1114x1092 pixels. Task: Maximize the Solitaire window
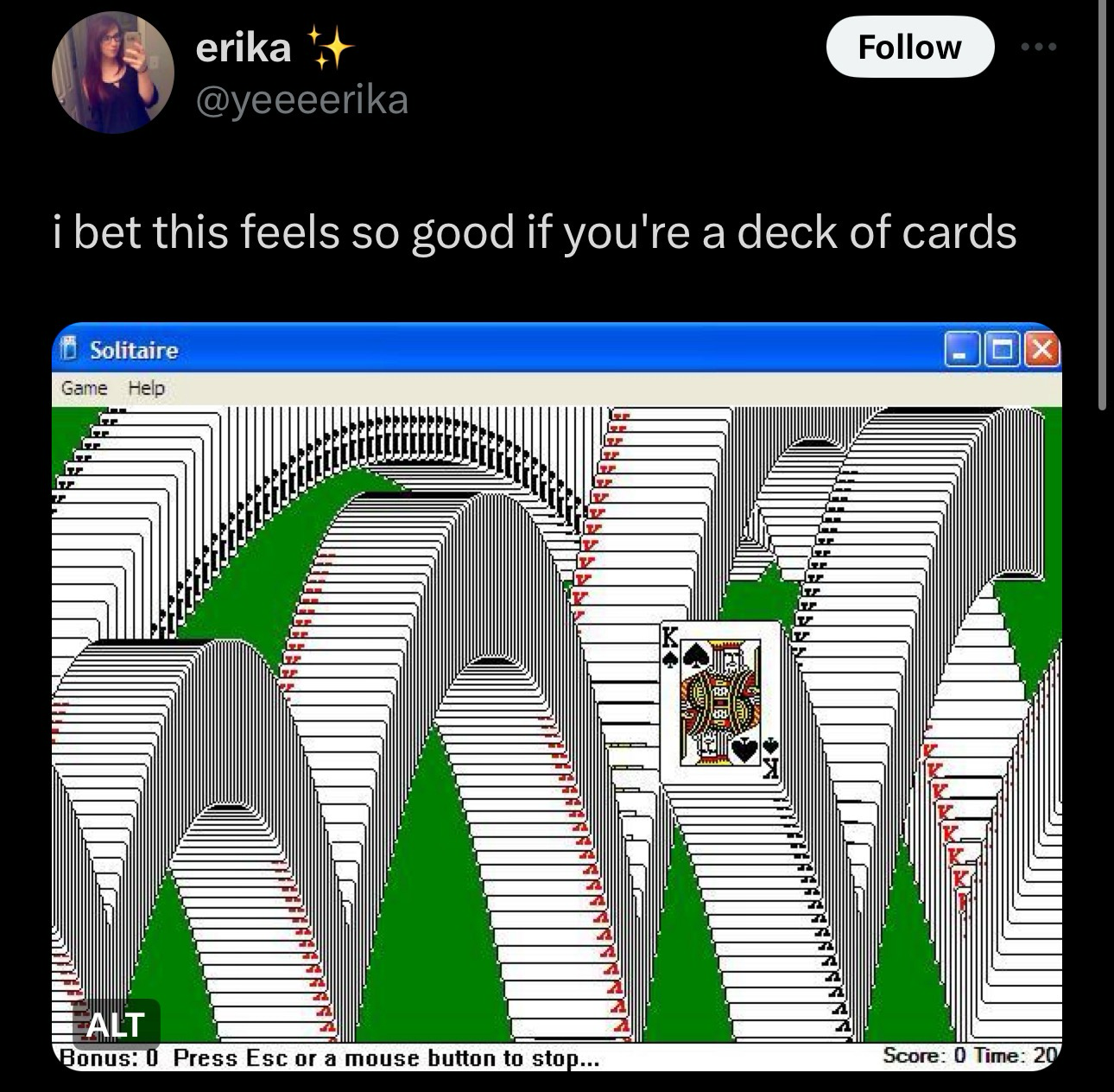point(1002,351)
